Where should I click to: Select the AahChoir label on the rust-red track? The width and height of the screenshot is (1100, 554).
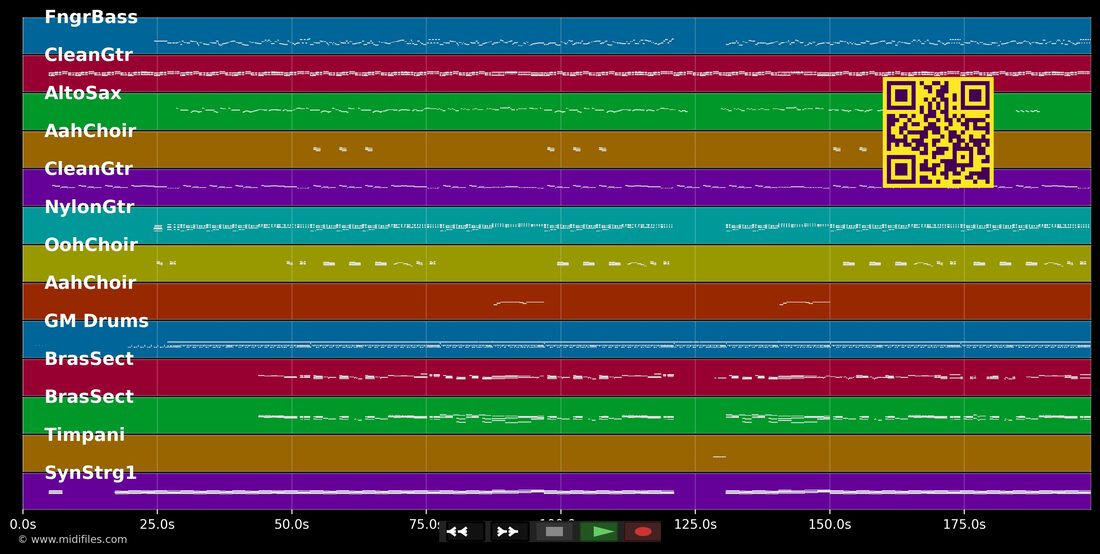pos(90,283)
